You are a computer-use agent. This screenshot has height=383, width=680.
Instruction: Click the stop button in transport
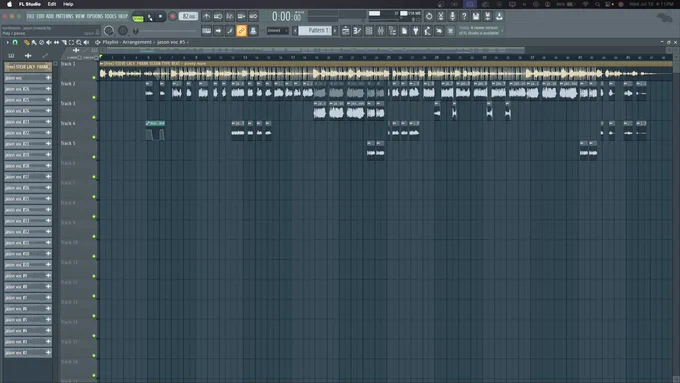coord(160,16)
